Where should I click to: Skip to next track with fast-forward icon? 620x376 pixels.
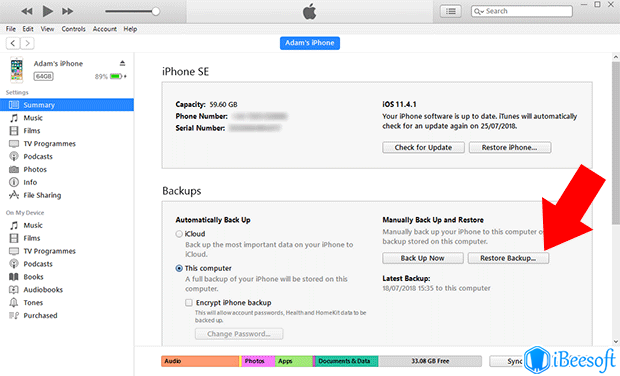point(68,11)
